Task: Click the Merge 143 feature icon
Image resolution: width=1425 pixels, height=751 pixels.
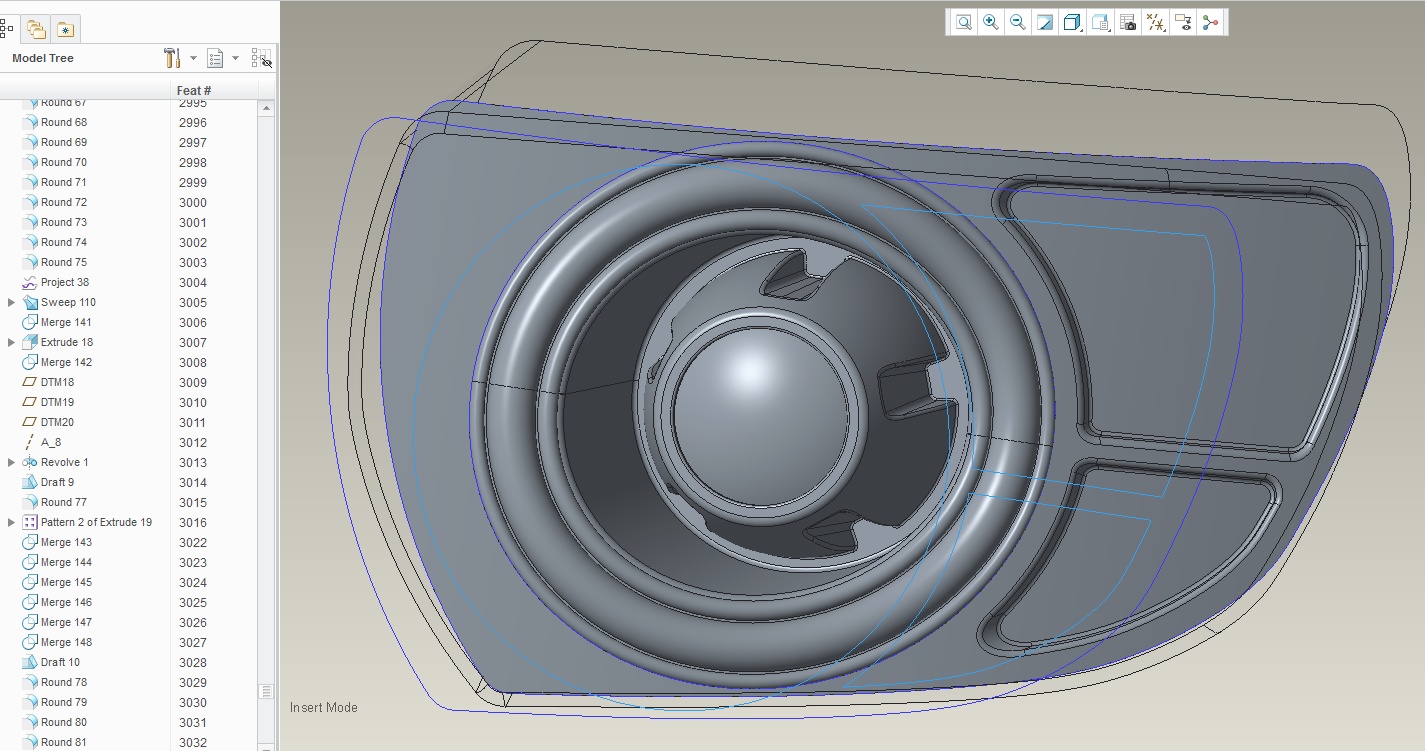Action: (x=29, y=542)
